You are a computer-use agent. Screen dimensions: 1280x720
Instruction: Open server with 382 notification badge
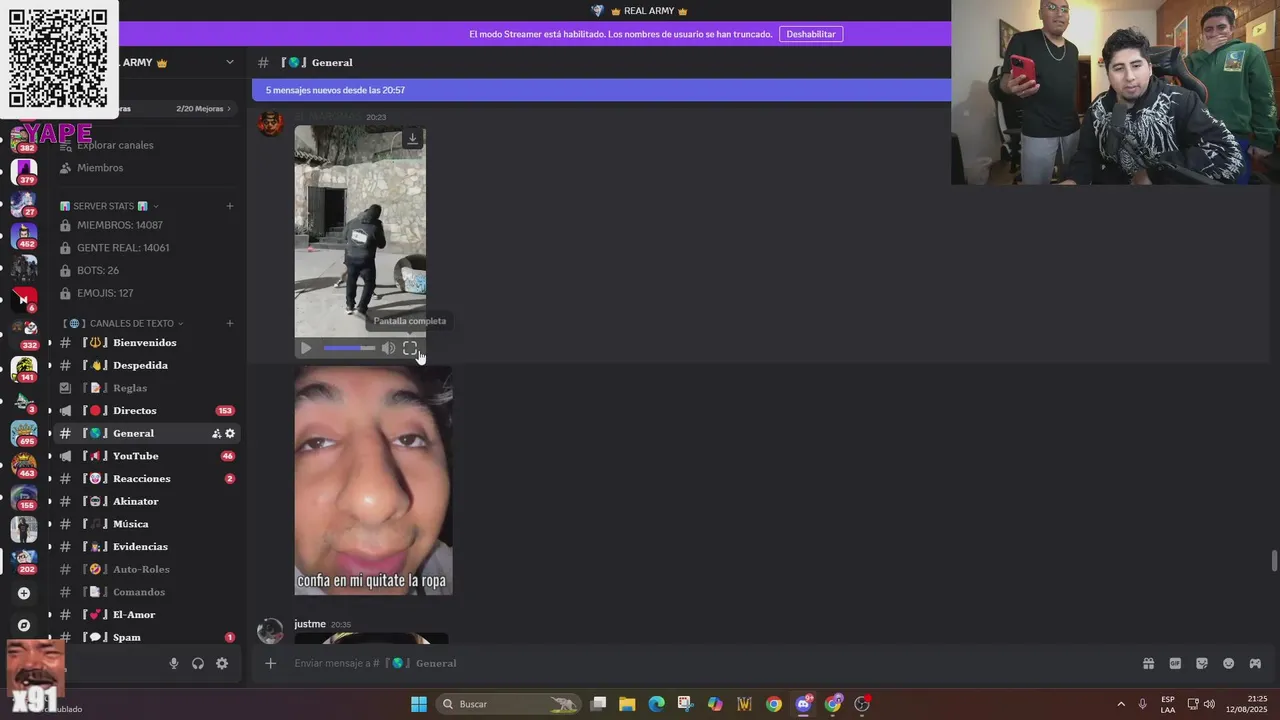pos(24,140)
